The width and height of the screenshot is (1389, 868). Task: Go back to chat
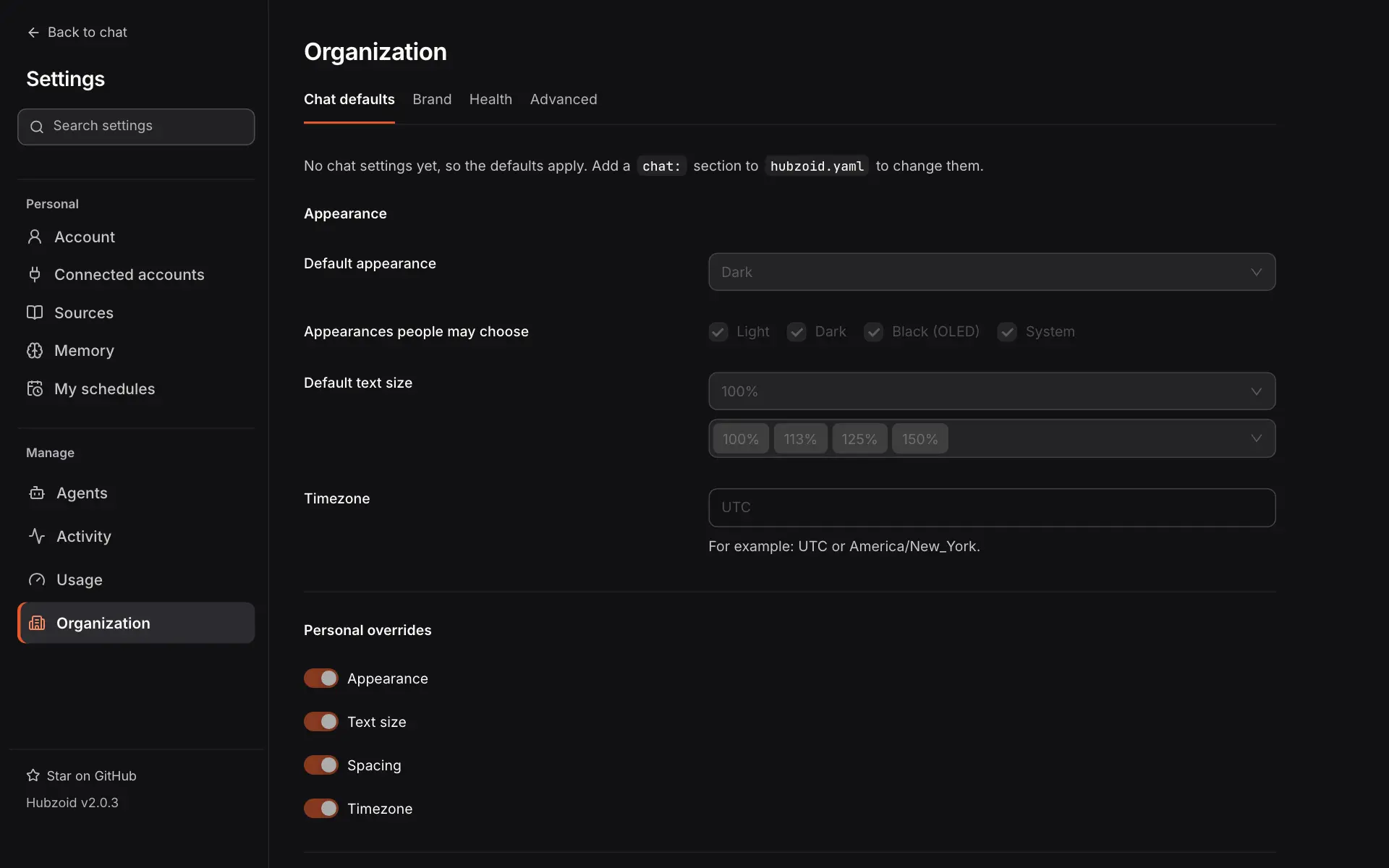tap(77, 33)
